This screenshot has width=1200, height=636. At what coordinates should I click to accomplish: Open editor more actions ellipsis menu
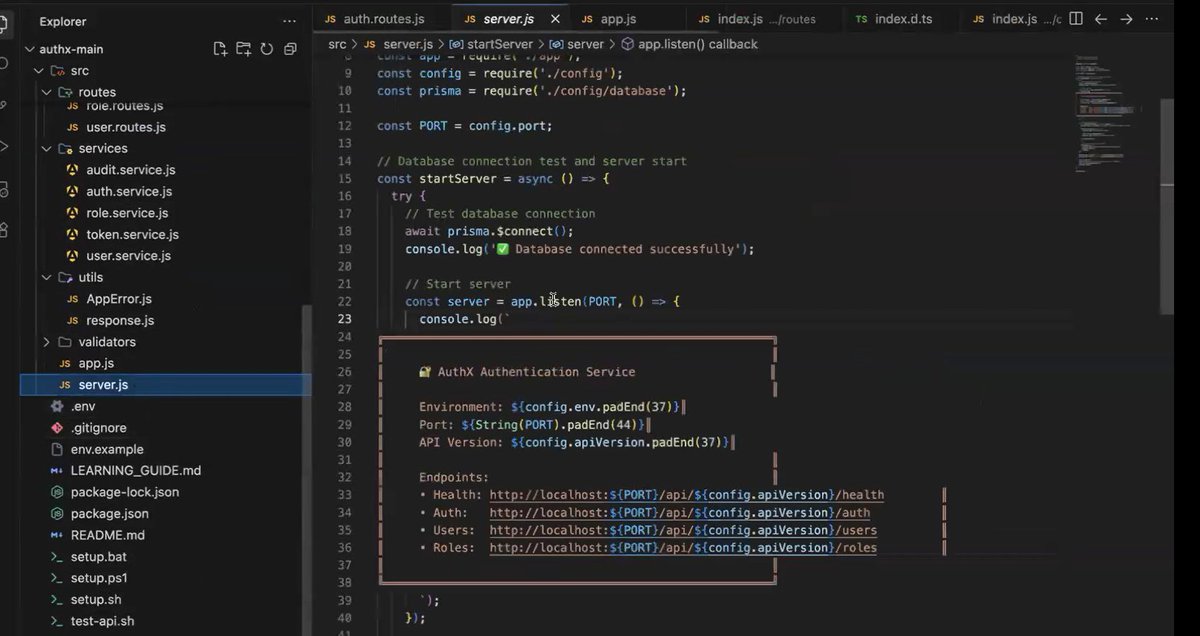coord(1151,19)
